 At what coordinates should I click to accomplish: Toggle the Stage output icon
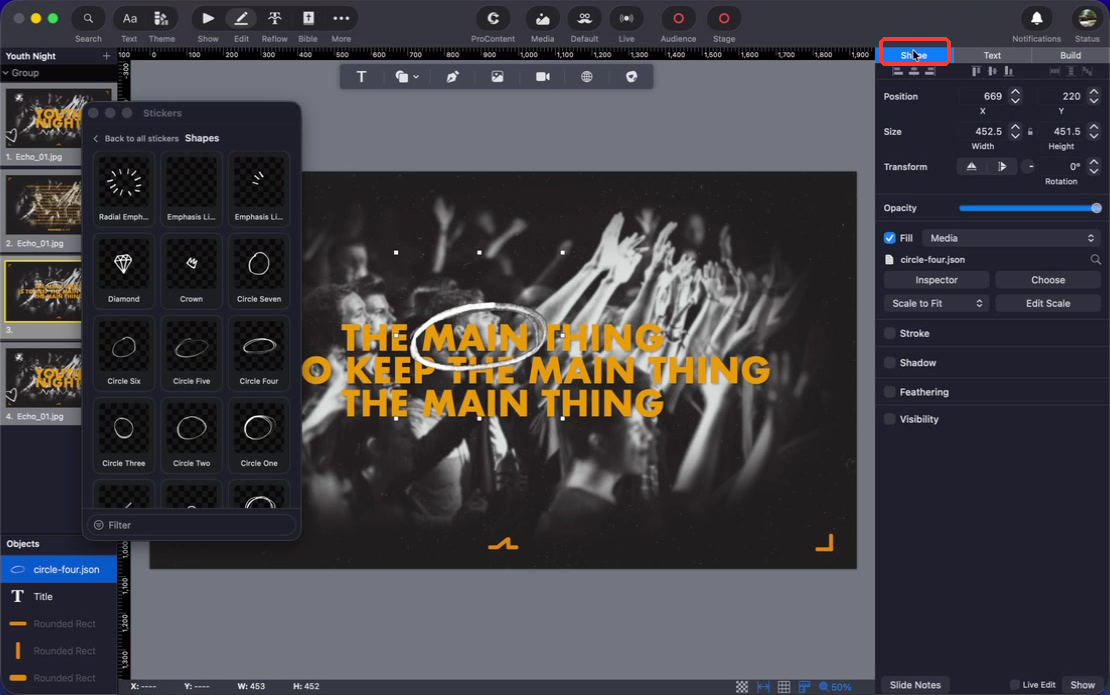[x=723, y=18]
